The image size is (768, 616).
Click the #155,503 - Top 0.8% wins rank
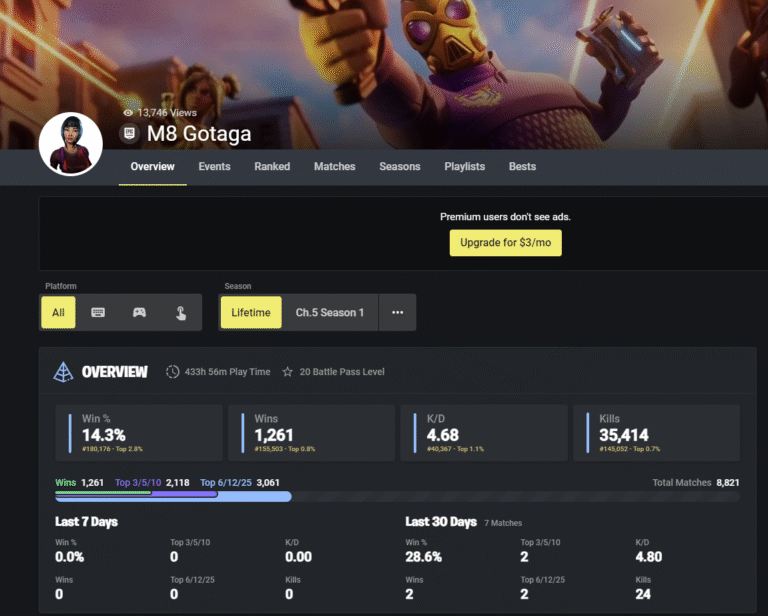(x=285, y=449)
